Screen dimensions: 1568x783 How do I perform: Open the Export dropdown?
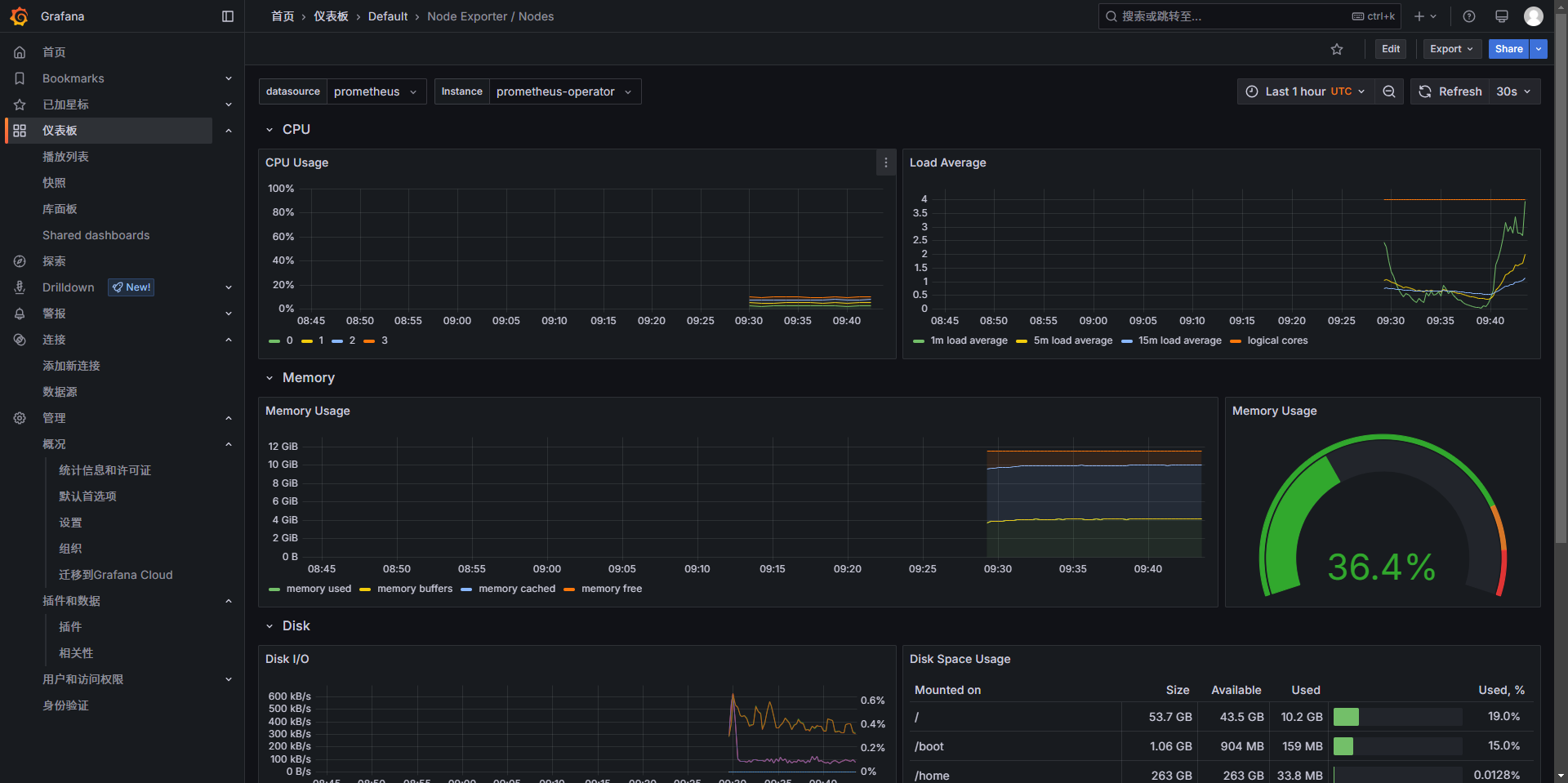click(1452, 49)
